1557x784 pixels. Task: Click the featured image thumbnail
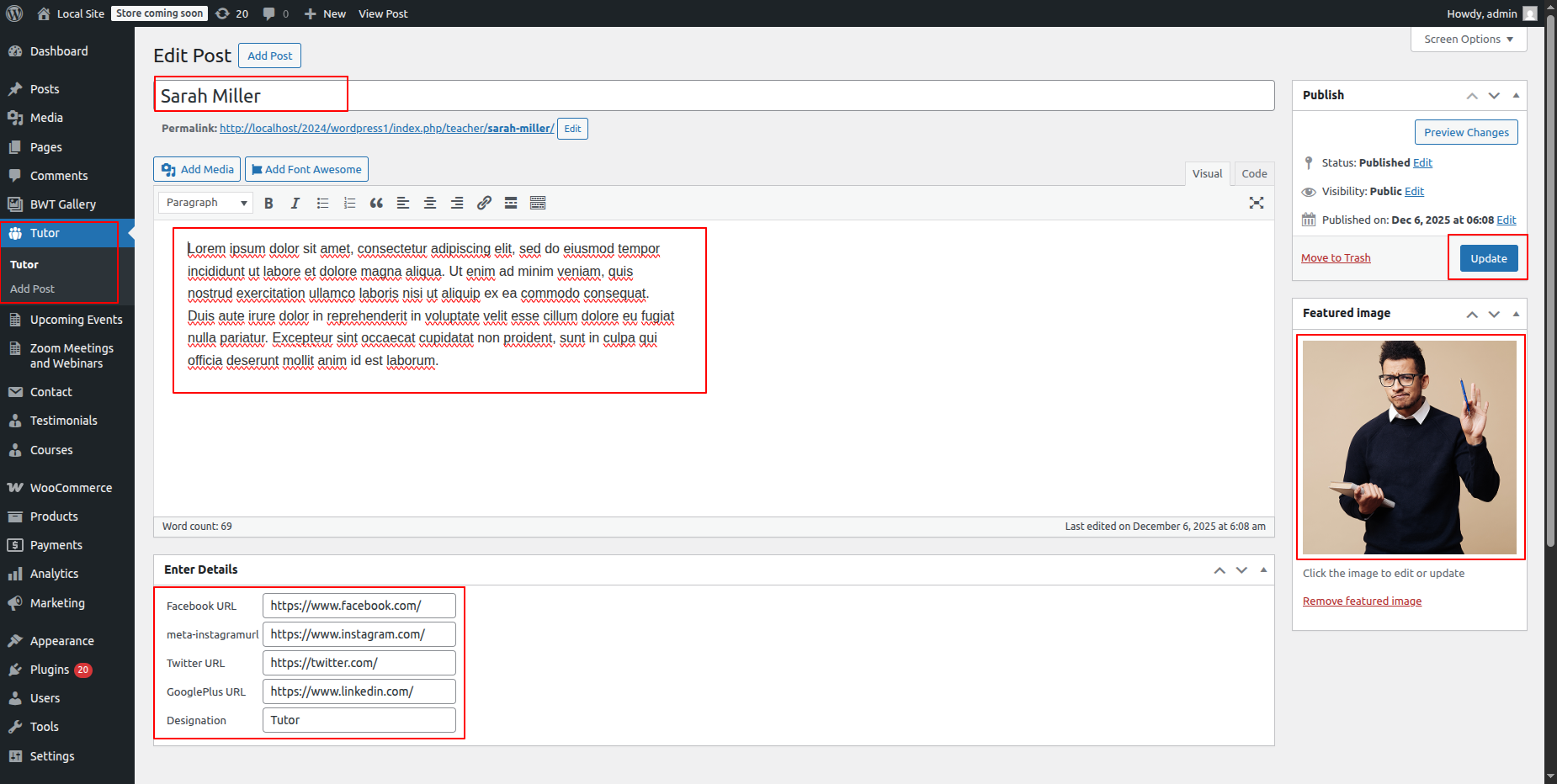(1409, 448)
